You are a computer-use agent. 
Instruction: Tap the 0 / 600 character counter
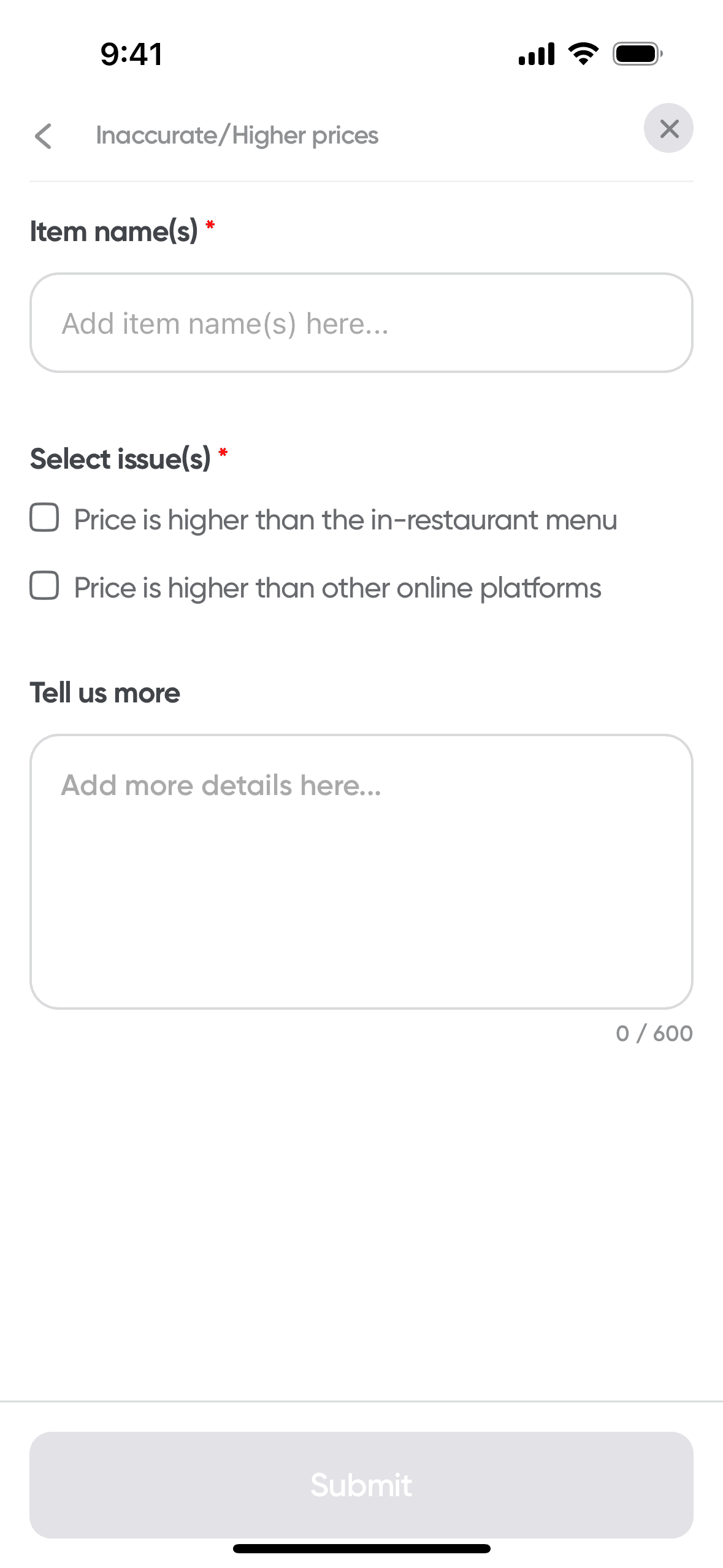tap(654, 1034)
